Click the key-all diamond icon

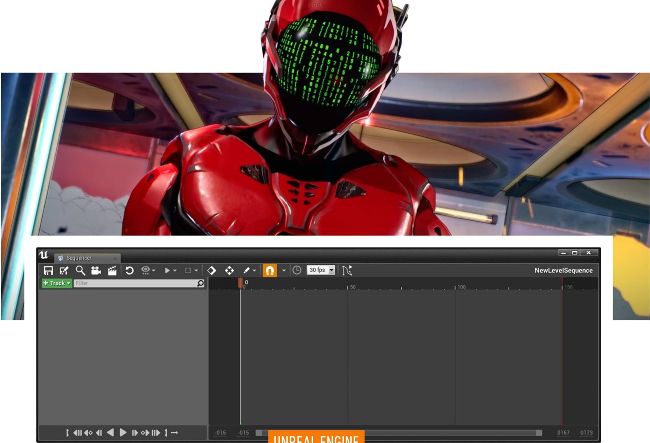212,270
